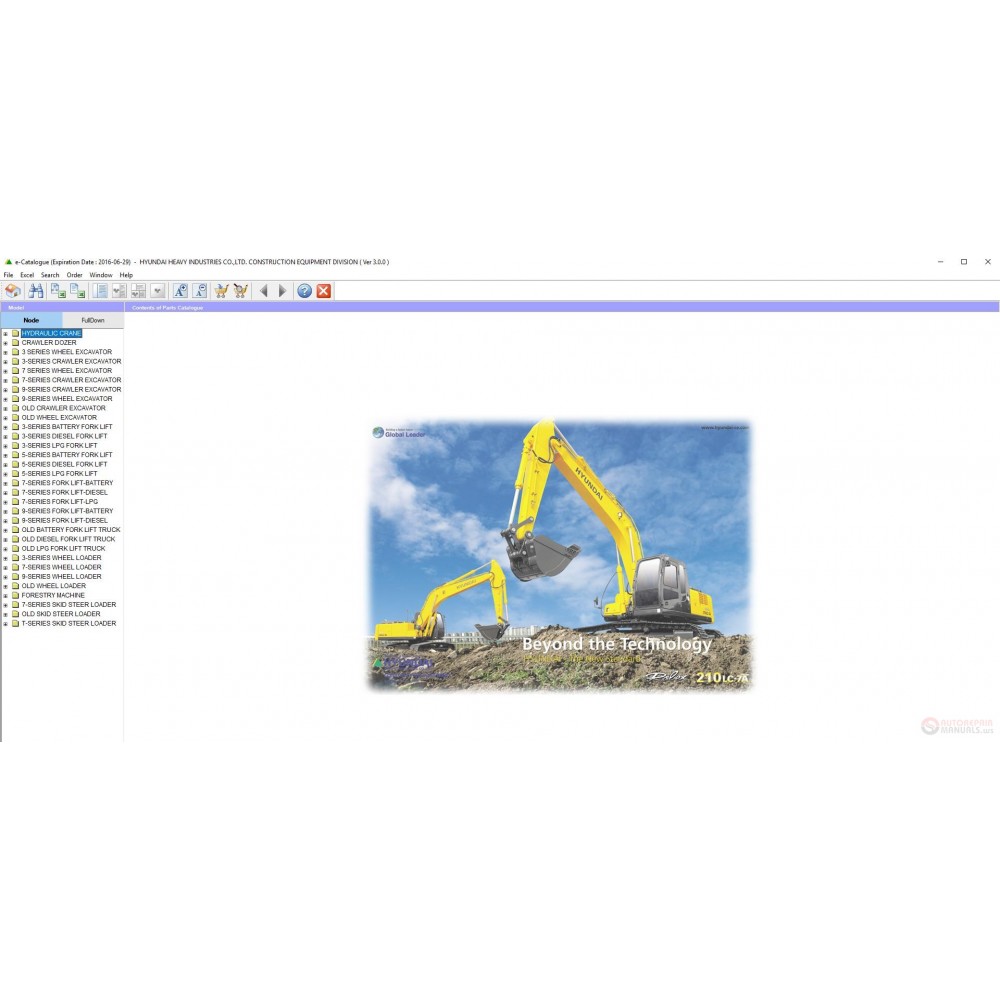Open the Search menu
This screenshot has height=1000, width=1000.
[x=50, y=275]
